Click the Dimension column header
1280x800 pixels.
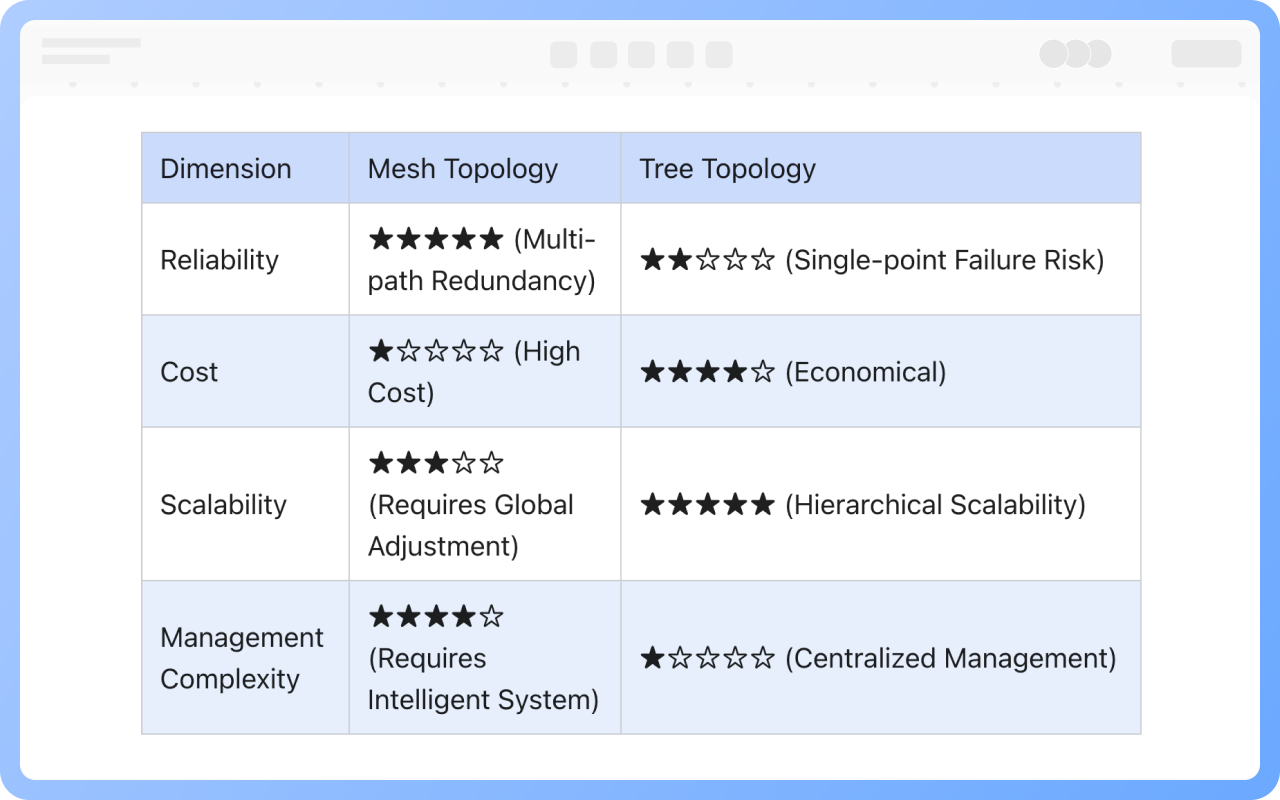coord(226,168)
